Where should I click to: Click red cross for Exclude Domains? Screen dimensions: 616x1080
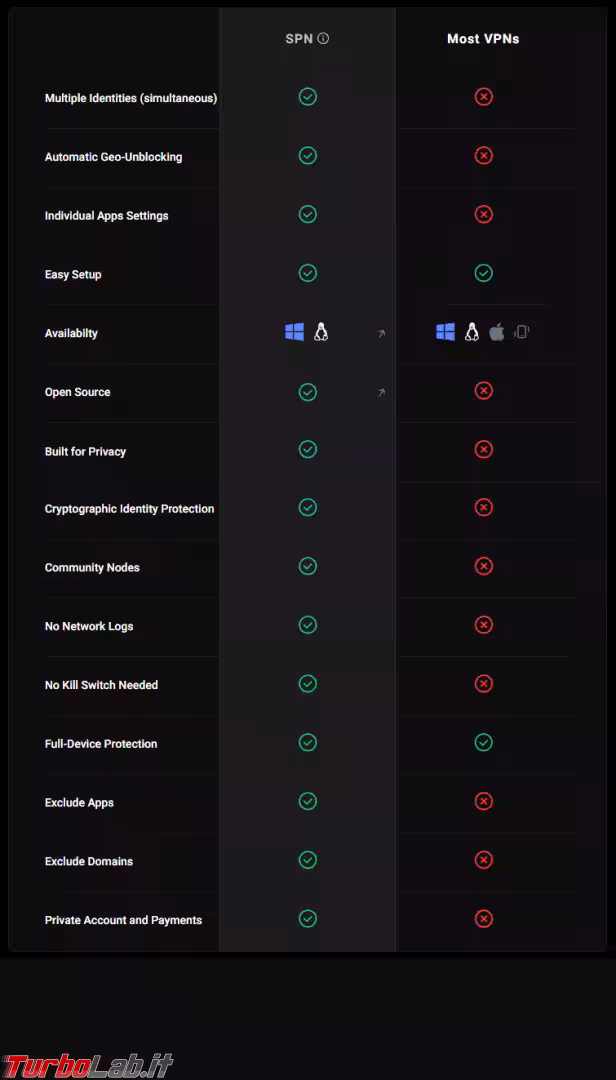484,860
